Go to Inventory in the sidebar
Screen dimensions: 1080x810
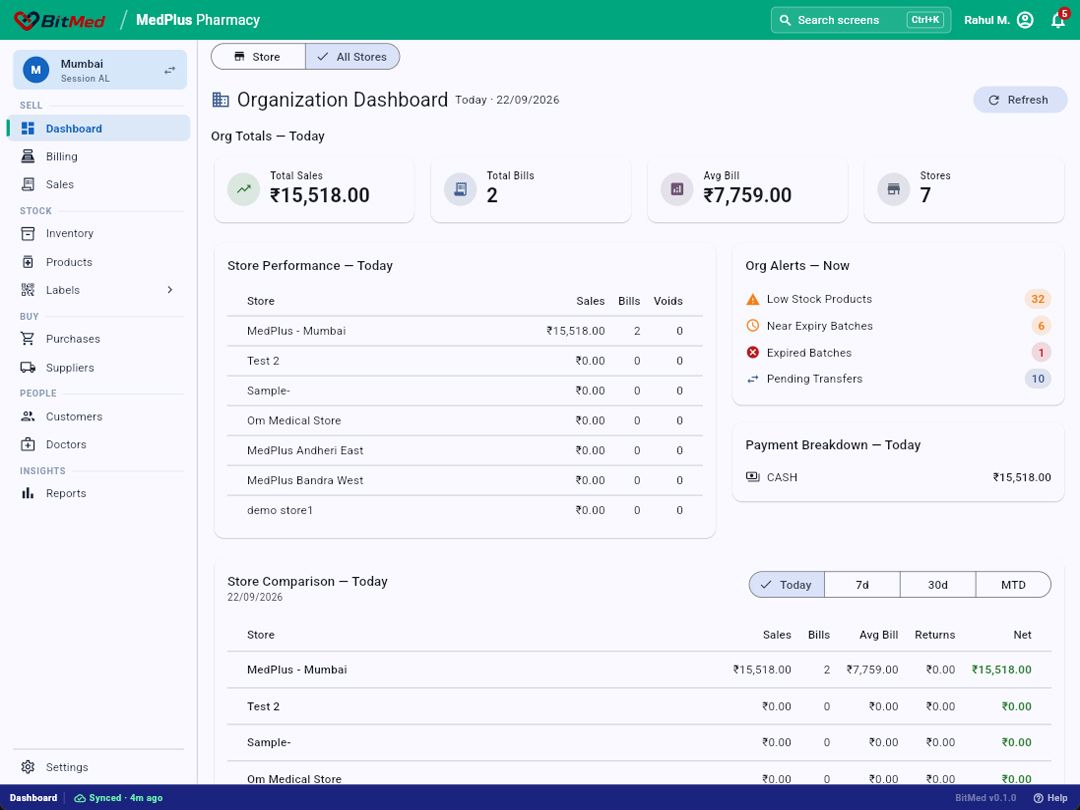99,233
